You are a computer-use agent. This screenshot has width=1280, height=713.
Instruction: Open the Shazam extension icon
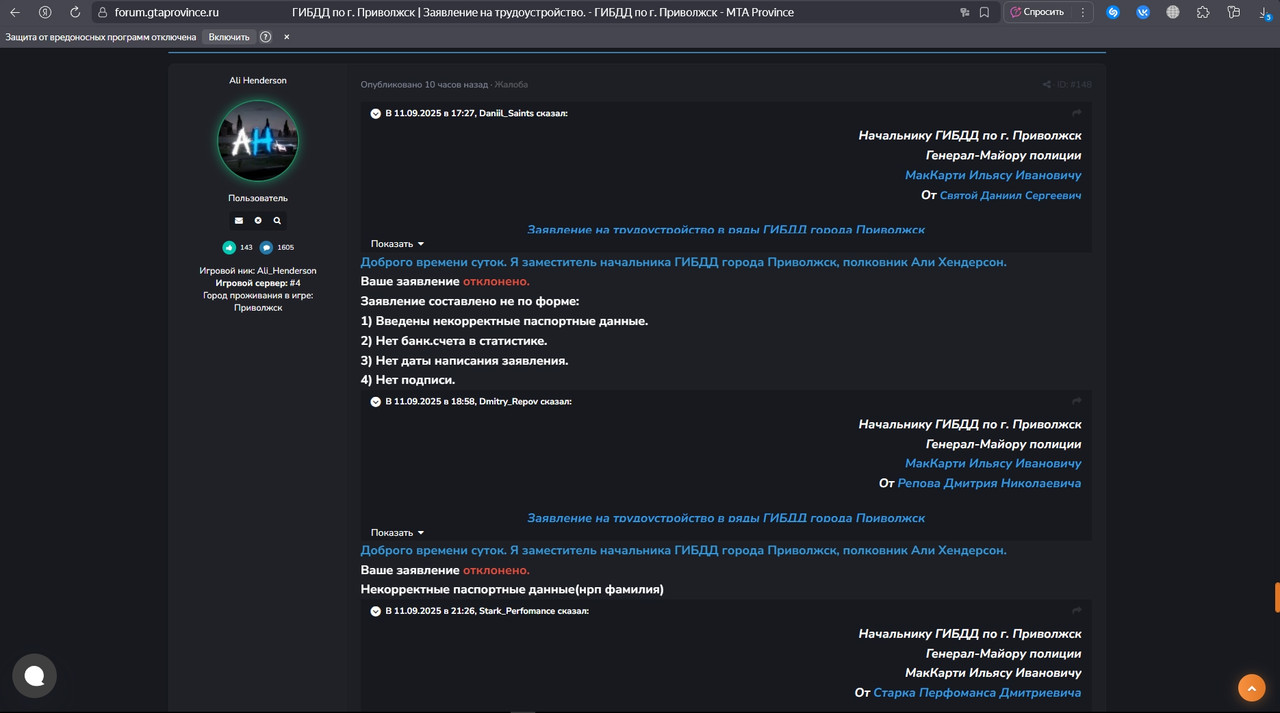tap(1113, 12)
